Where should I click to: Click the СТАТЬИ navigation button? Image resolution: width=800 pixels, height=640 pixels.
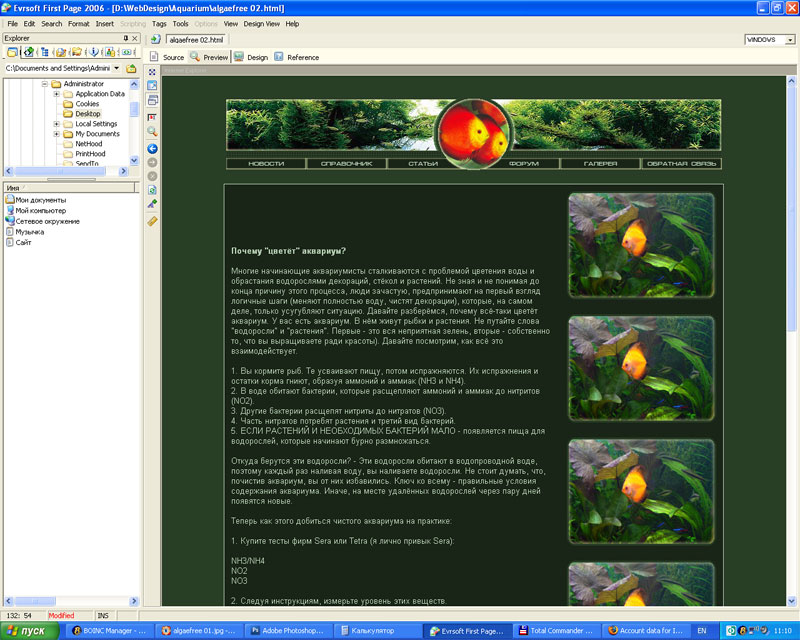tap(423, 164)
